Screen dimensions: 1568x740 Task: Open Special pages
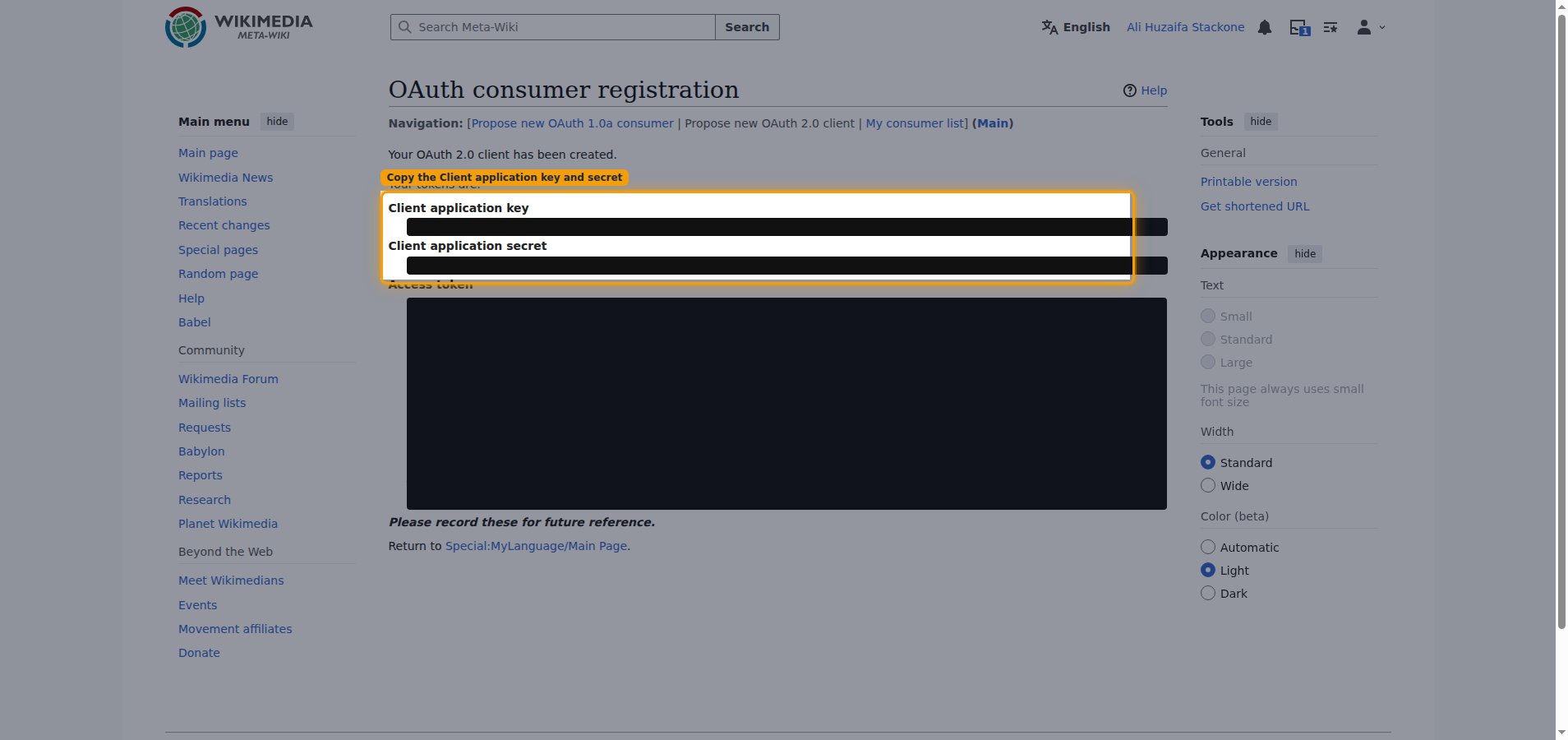[x=218, y=250]
